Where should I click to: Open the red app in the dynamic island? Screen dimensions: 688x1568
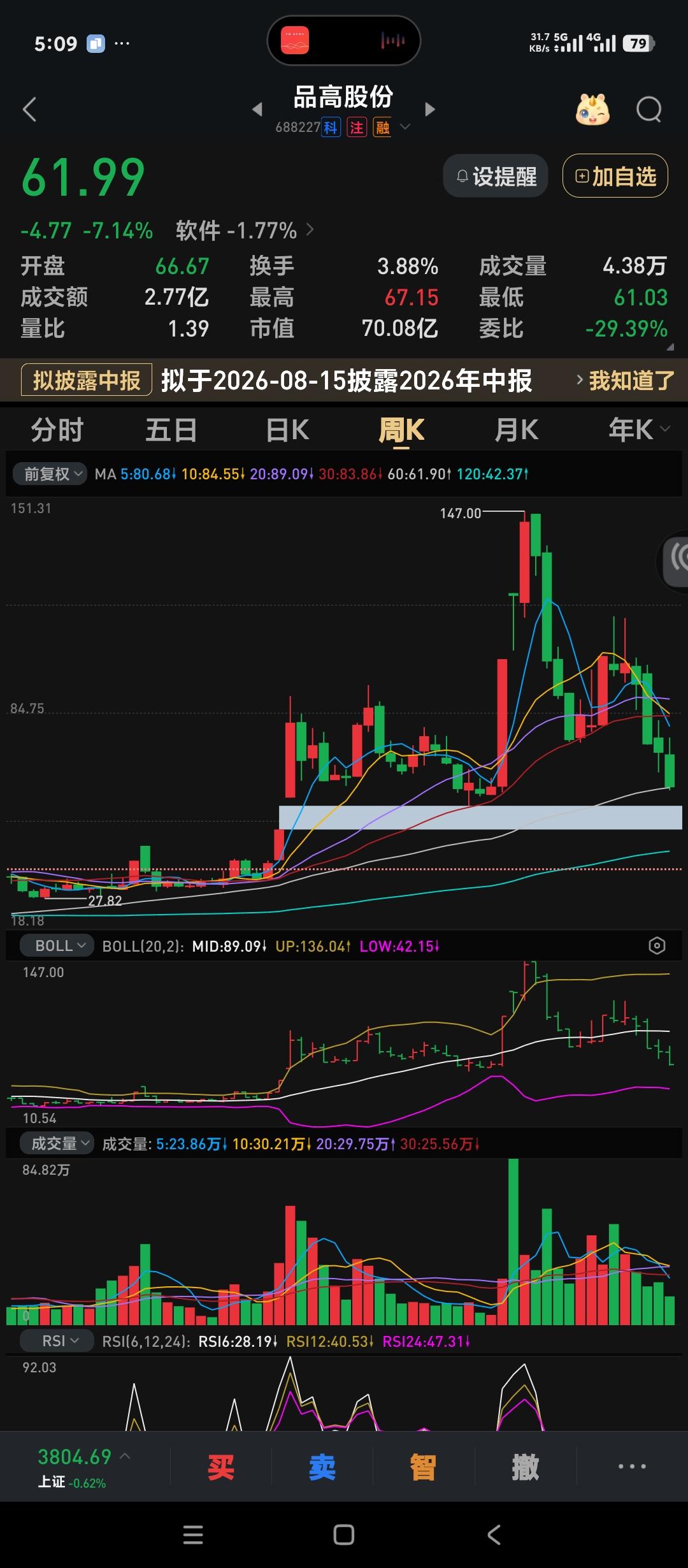294,41
